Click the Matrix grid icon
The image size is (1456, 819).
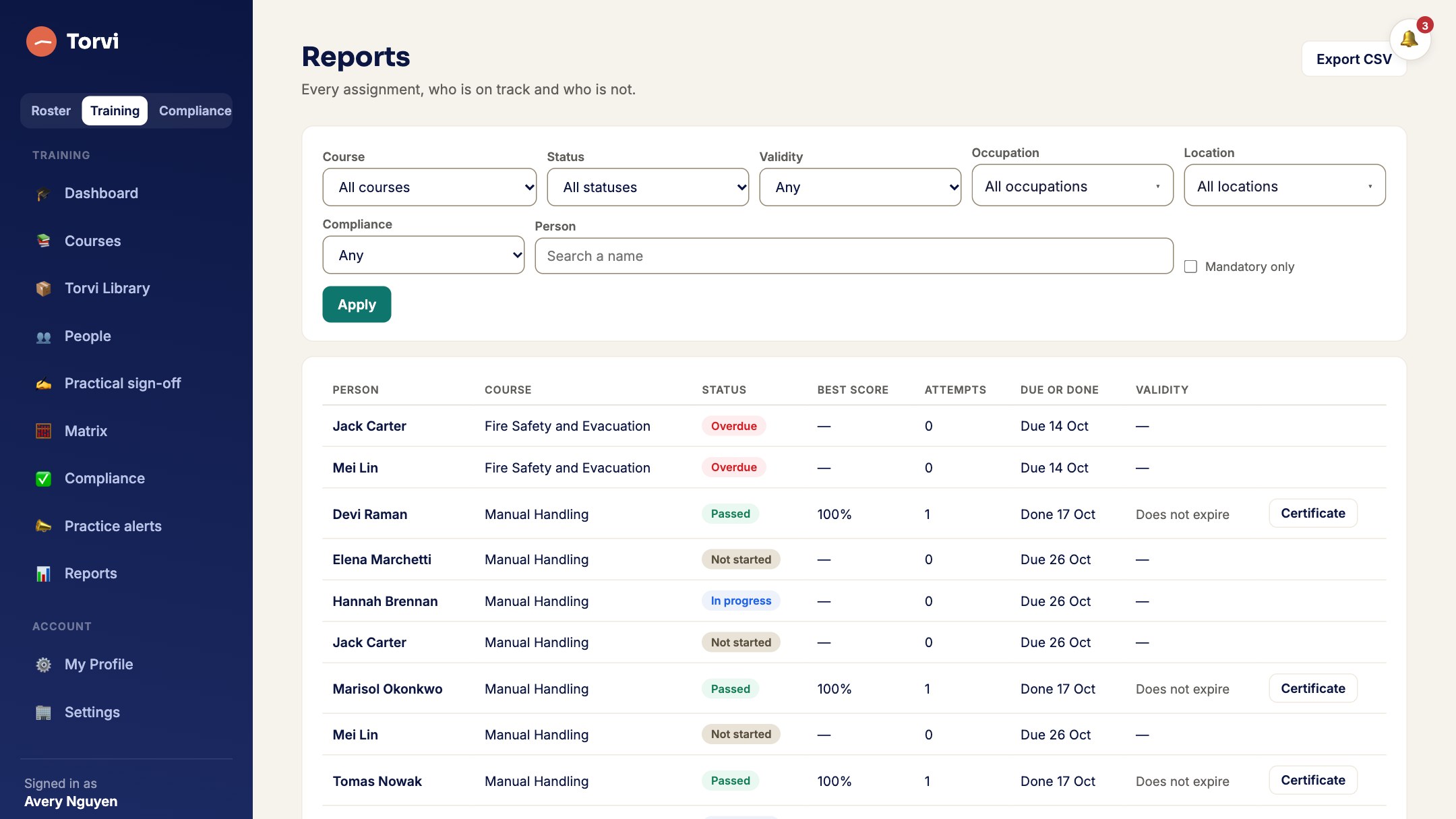43,431
